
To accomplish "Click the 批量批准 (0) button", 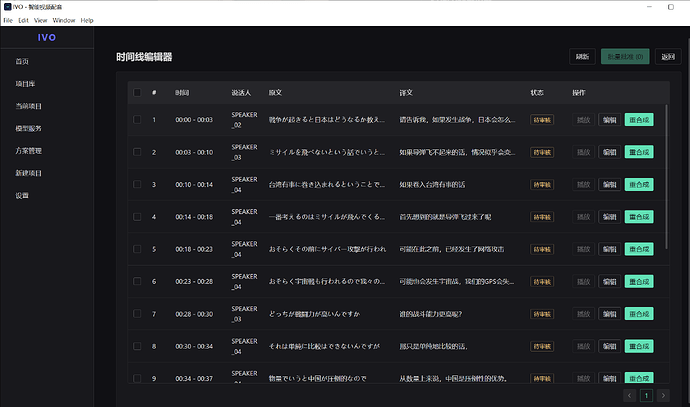I will tap(625, 56).
